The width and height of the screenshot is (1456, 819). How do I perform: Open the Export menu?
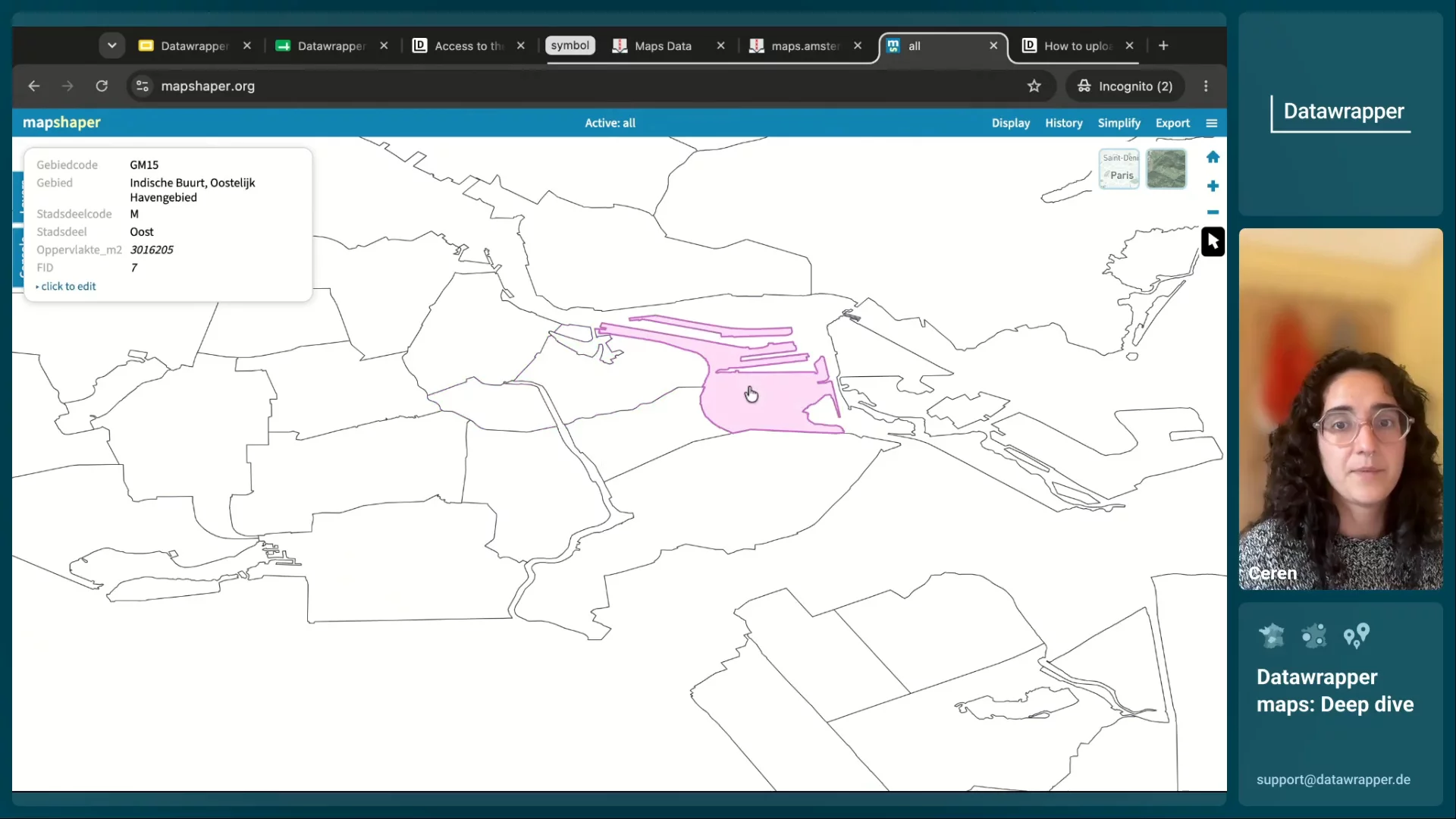[x=1172, y=123]
